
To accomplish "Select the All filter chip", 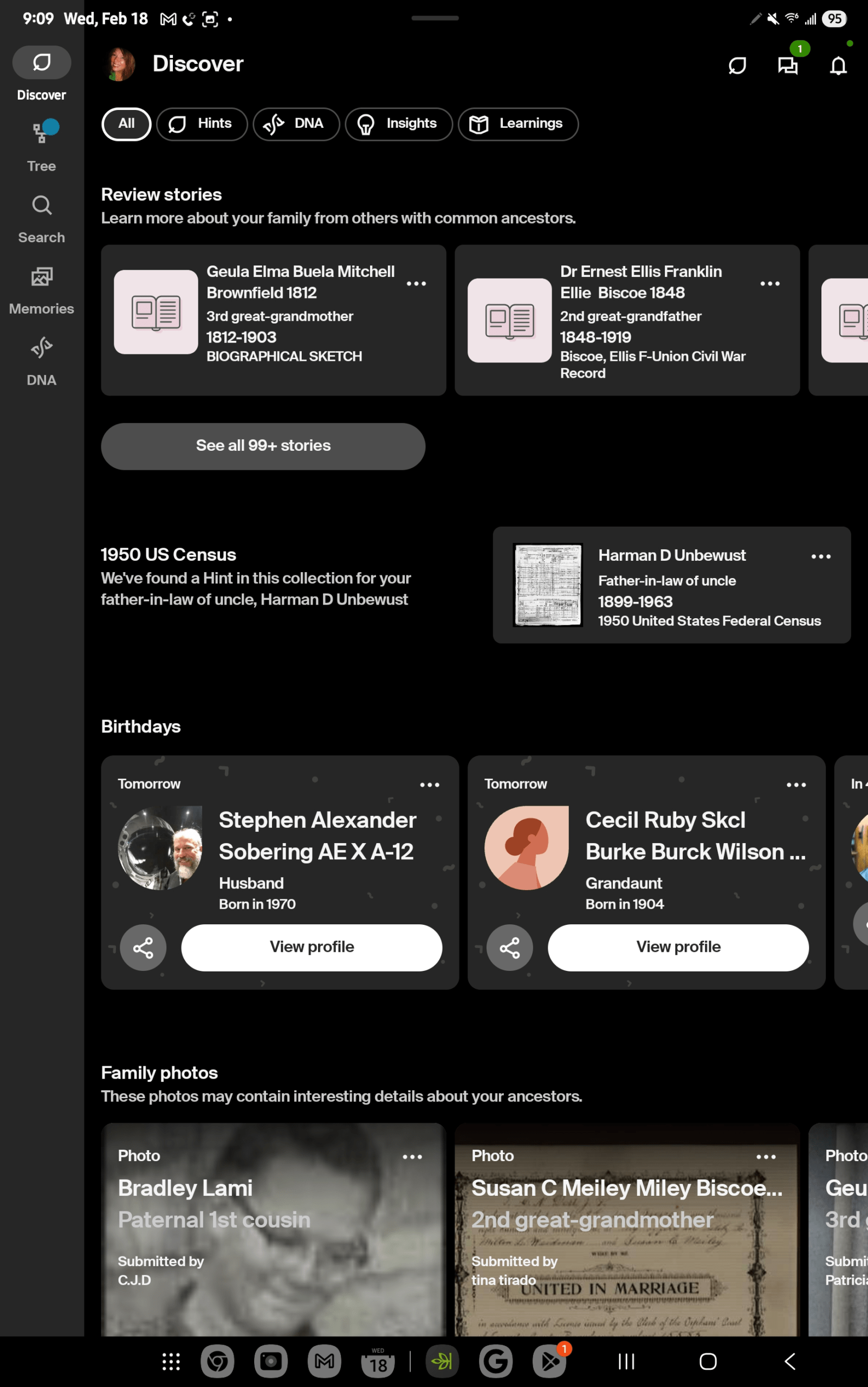I will [x=126, y=124].
